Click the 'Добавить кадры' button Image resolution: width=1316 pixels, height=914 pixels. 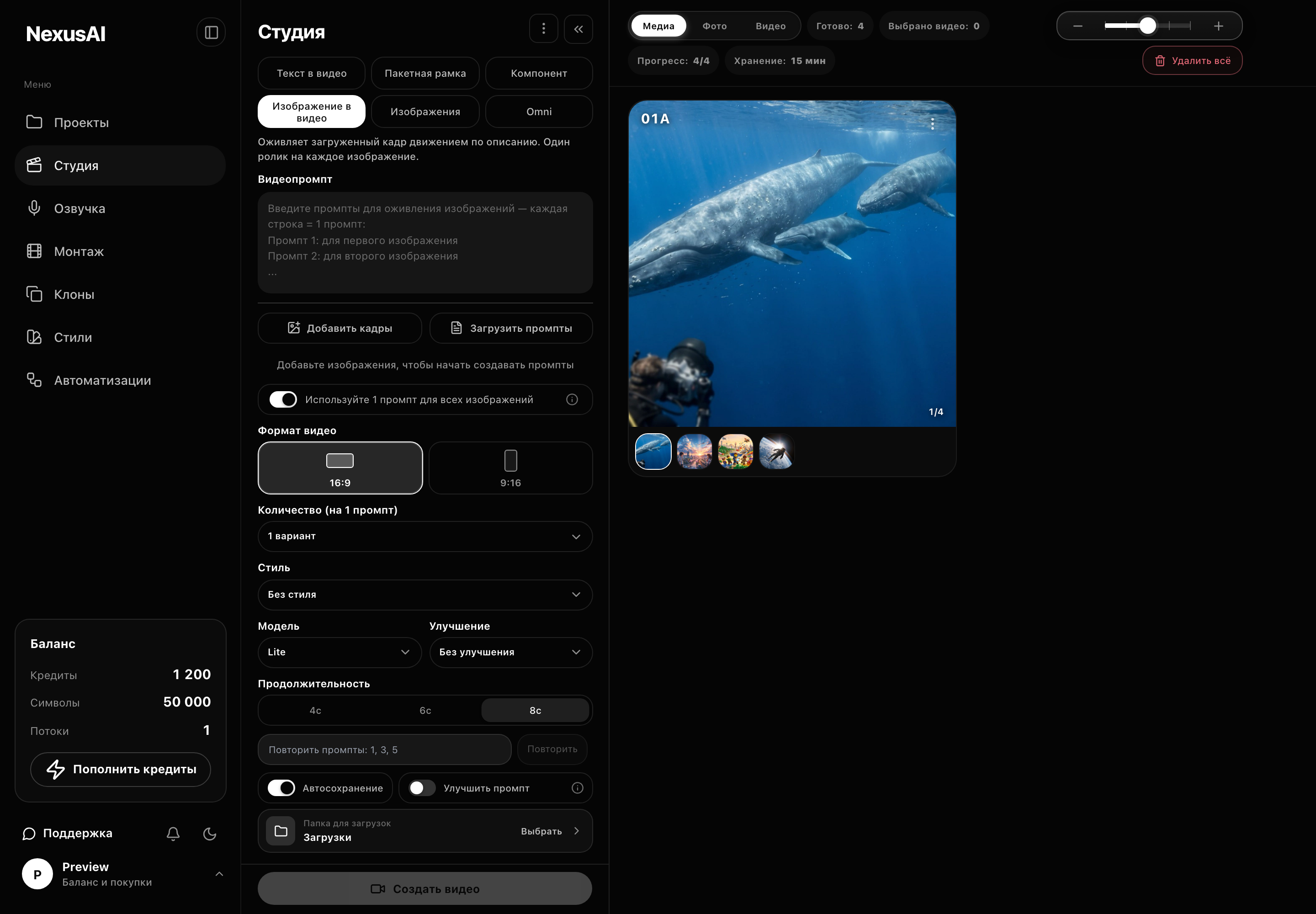tap(340, 328)
